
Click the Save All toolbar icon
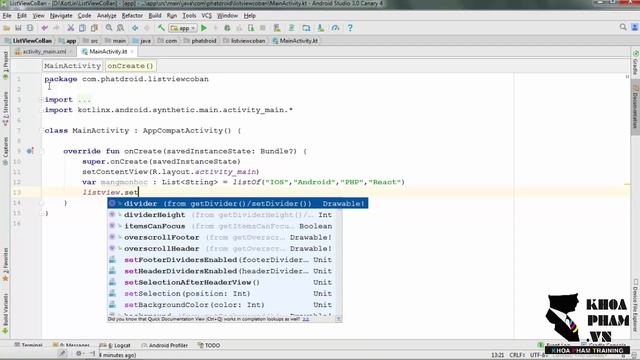[x=18, y=28]
